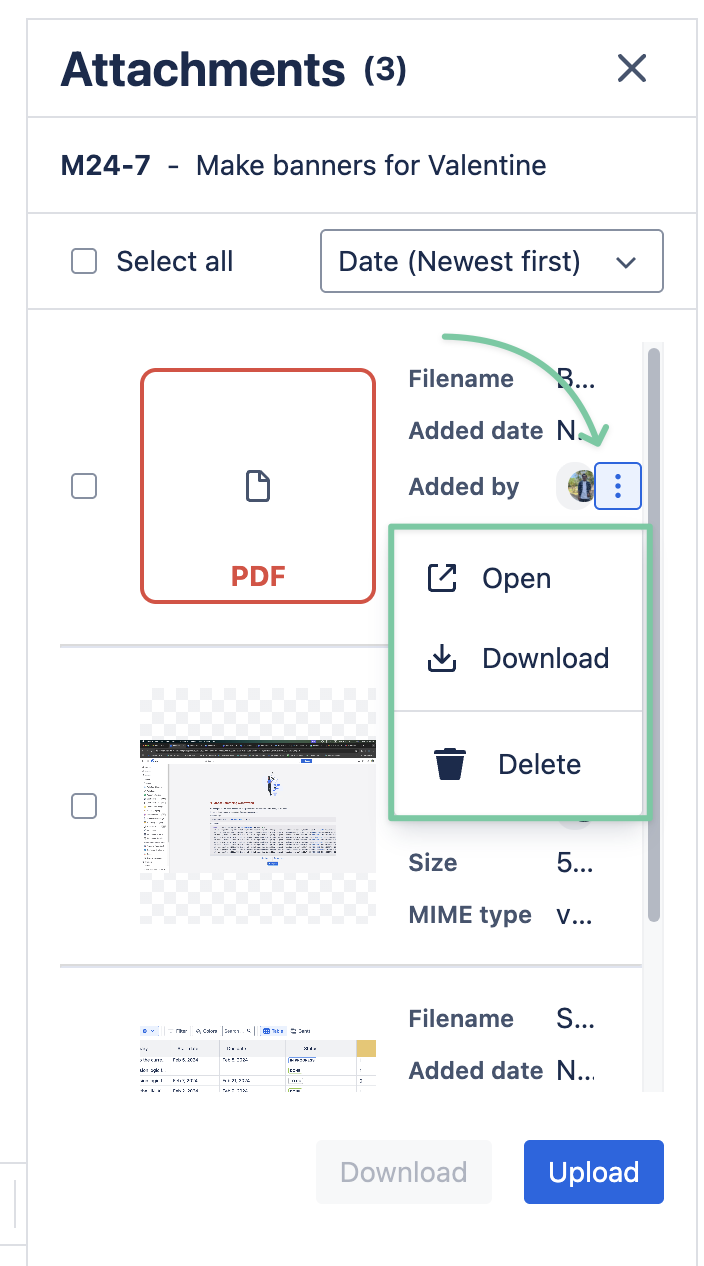Choose Download from the context menu
Screen dimensions: 704x1266
click(x=545, y=659)
